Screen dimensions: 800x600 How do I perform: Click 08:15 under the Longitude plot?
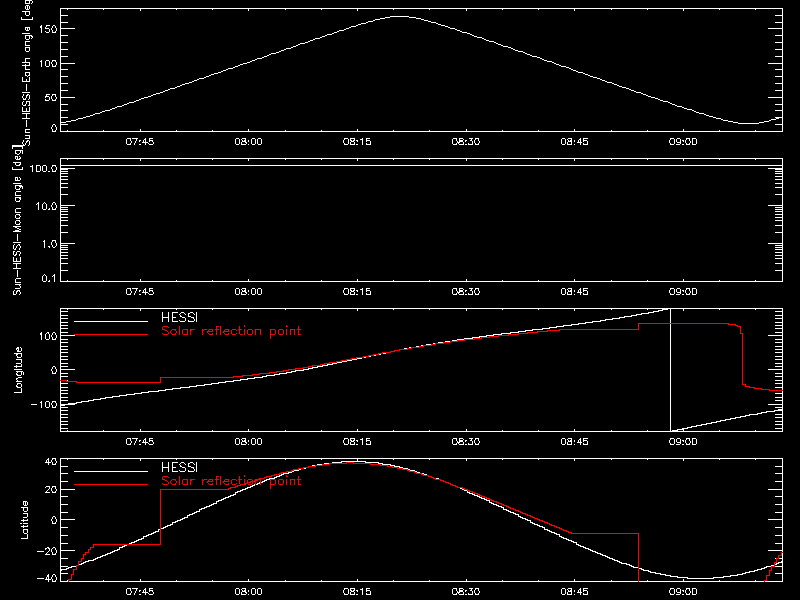pyautogui.click(x=357, y=442)
